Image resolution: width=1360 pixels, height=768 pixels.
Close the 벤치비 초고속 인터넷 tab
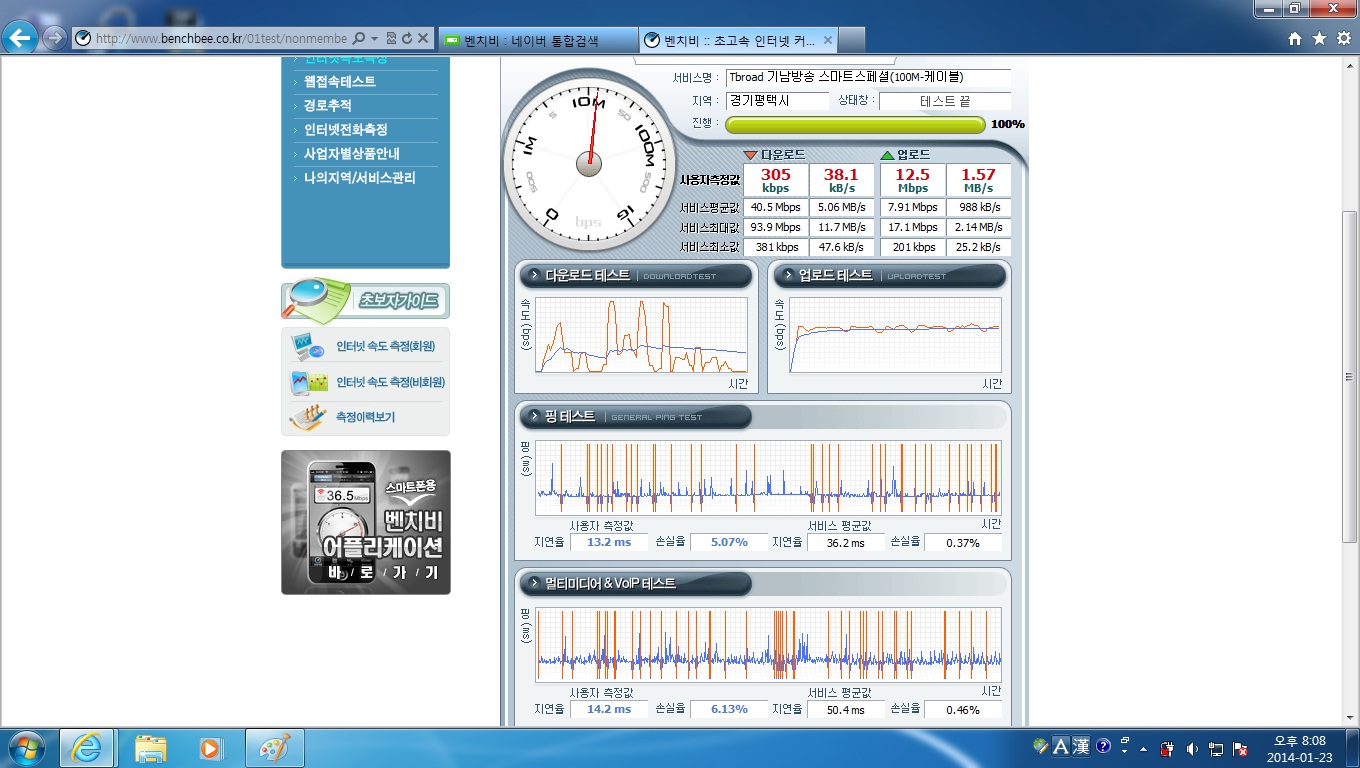click(826, 40)
